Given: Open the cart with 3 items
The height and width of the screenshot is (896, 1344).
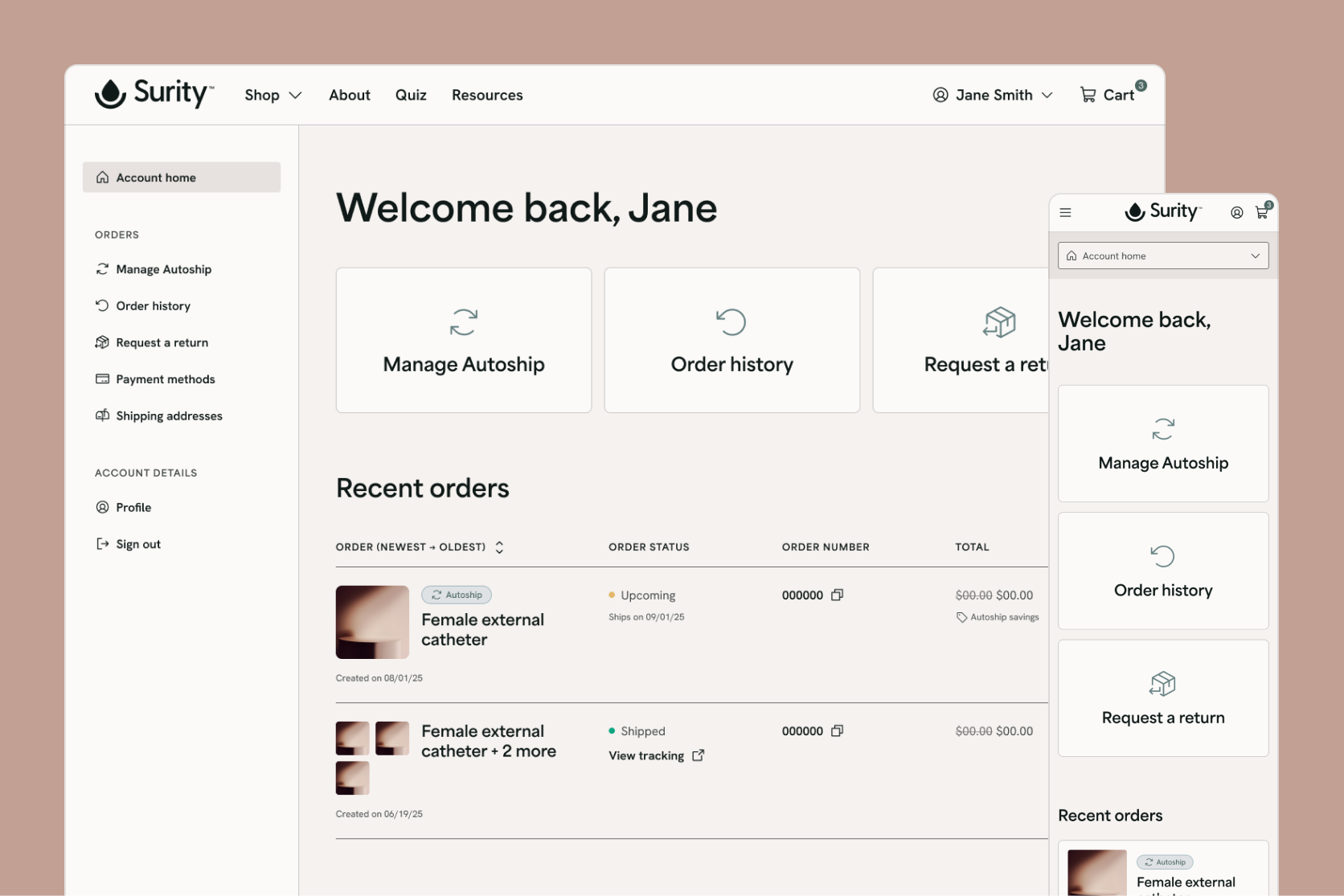Looking at the screenshot, I should click(x=1112, y=94).
